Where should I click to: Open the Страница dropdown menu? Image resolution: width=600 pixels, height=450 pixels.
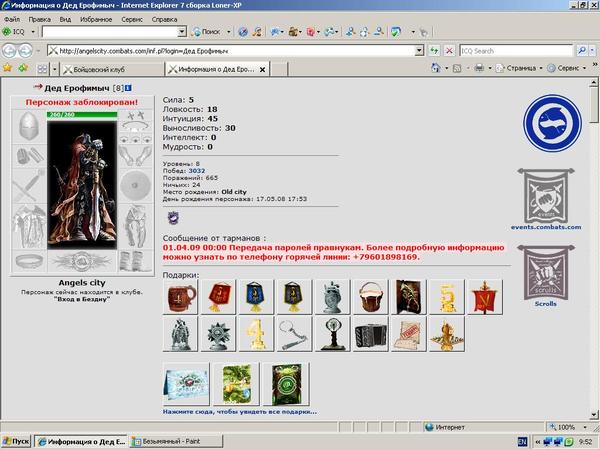pos(519,68)
